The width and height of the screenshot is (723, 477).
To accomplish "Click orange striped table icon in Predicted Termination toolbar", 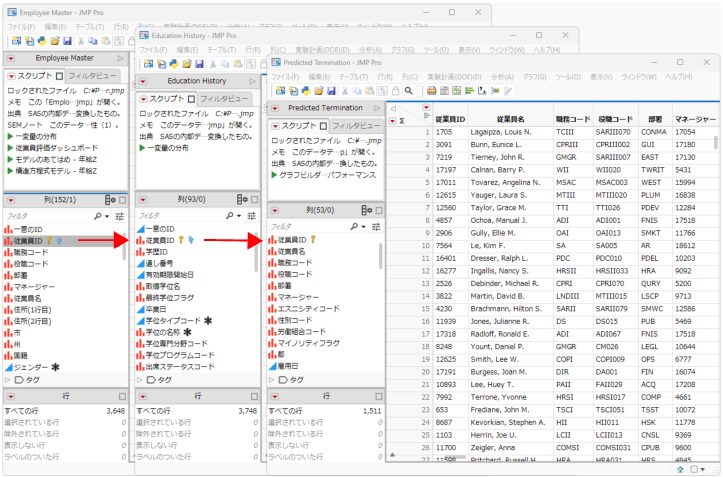I will [432, 91].
